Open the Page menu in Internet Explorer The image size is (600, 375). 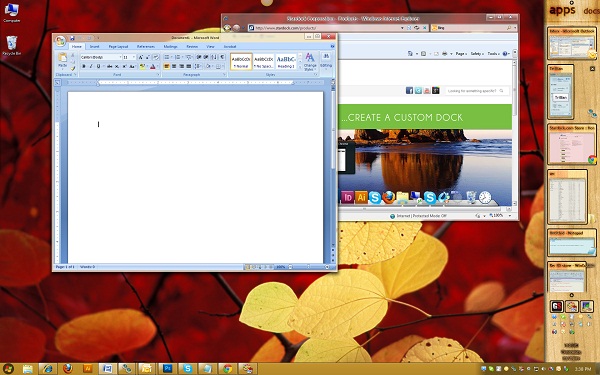(x=461, y=54)
